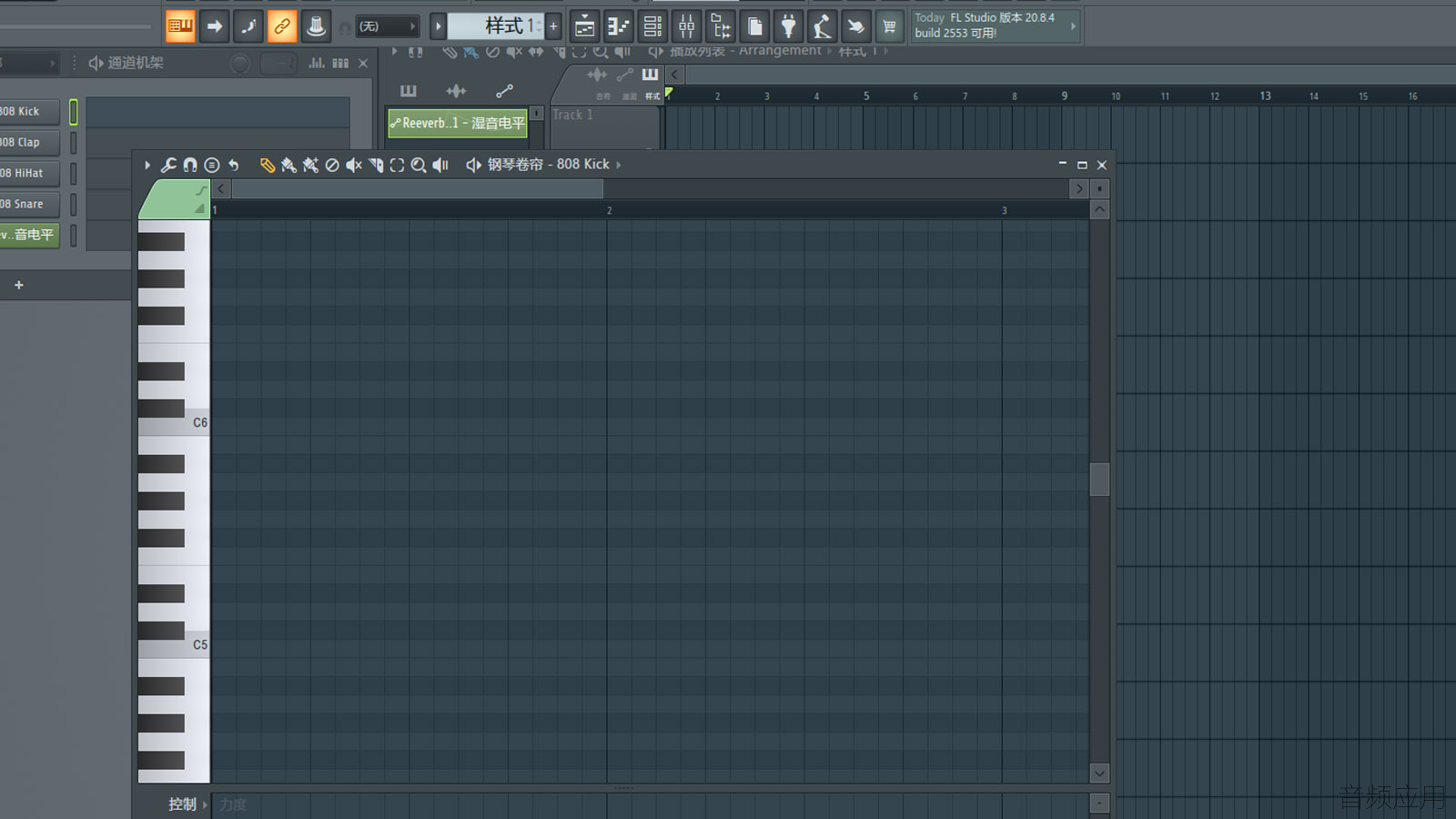This screenshot has width=1456, height=819.
Task: Toggle piano roll magnet snap icon
Action: coord(190,165)
